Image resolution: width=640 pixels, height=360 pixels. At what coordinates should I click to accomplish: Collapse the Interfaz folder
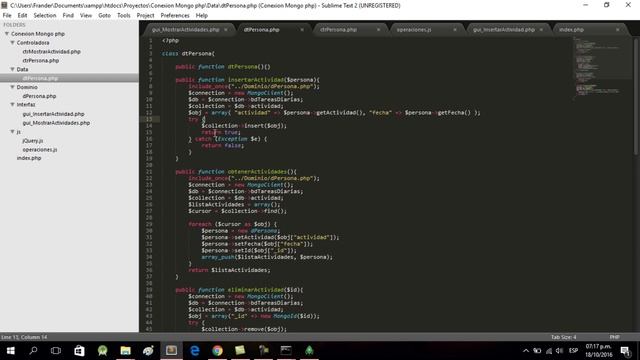click(x=12, y=105)
